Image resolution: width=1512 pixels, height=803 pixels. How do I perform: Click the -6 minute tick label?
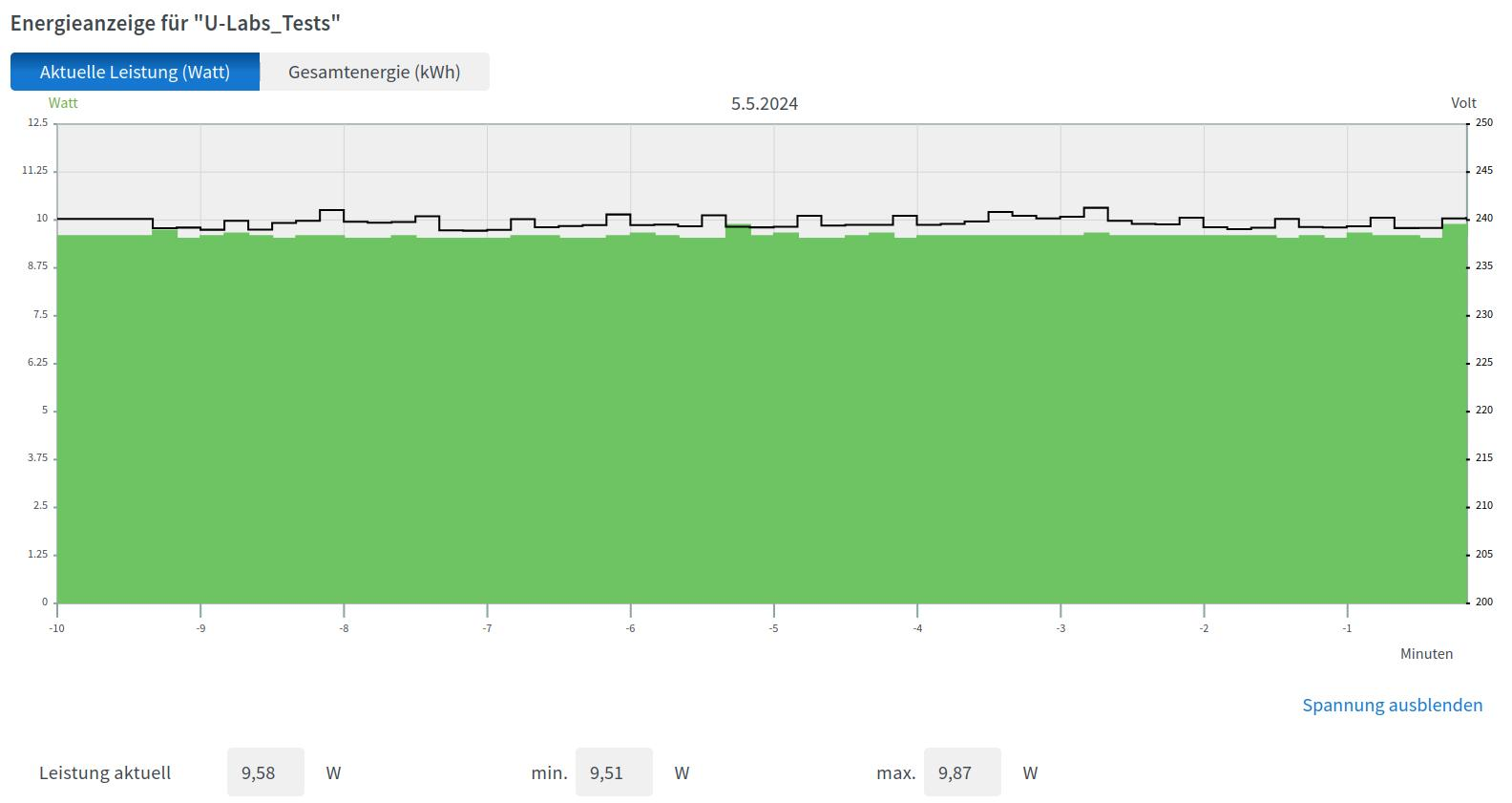(x=630, y=628)
